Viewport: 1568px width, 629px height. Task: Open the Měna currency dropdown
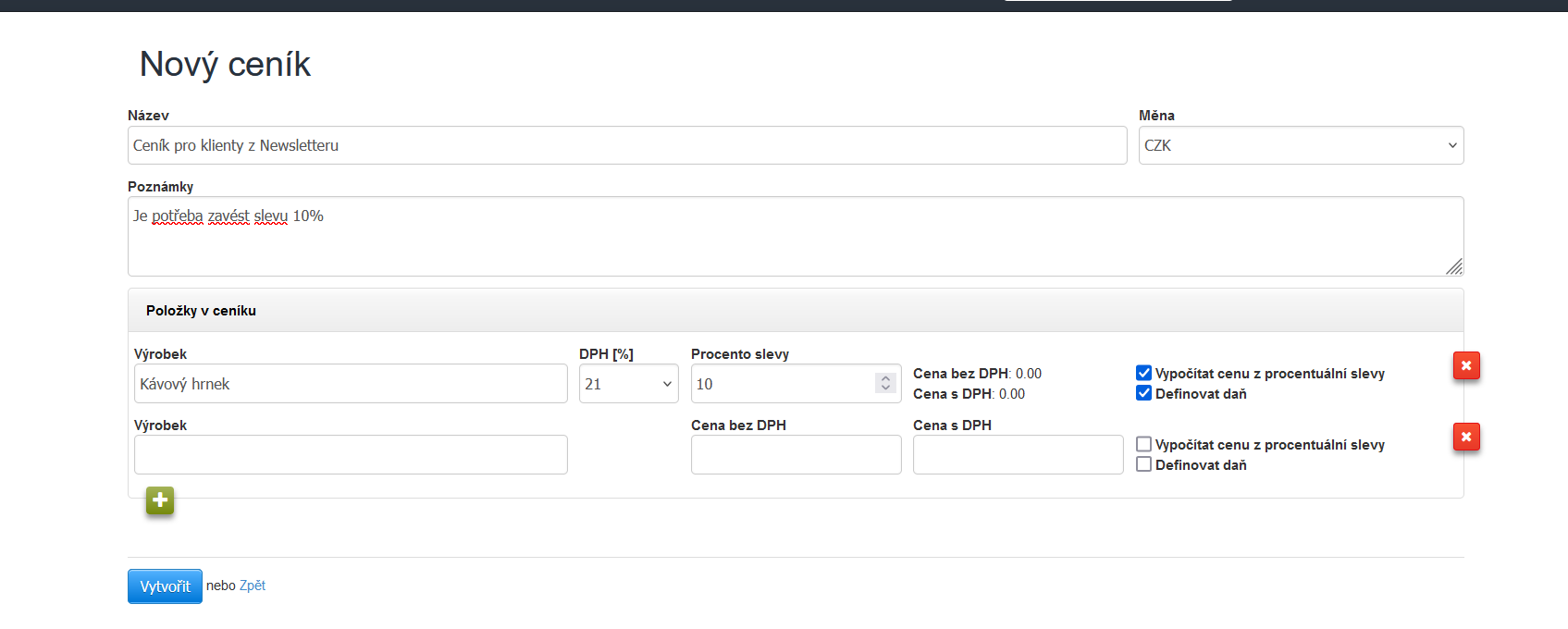[1301, 145]
